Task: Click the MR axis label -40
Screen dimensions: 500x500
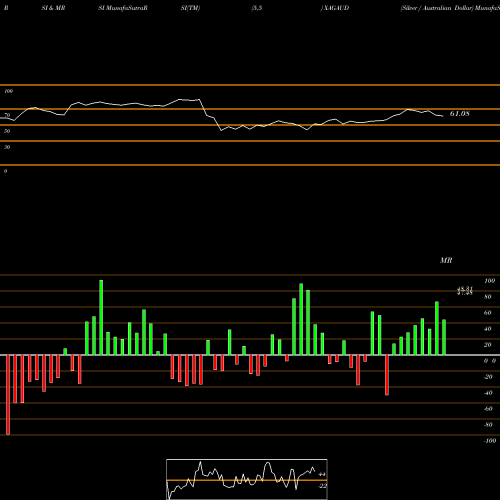Action: tap(488, 393)
